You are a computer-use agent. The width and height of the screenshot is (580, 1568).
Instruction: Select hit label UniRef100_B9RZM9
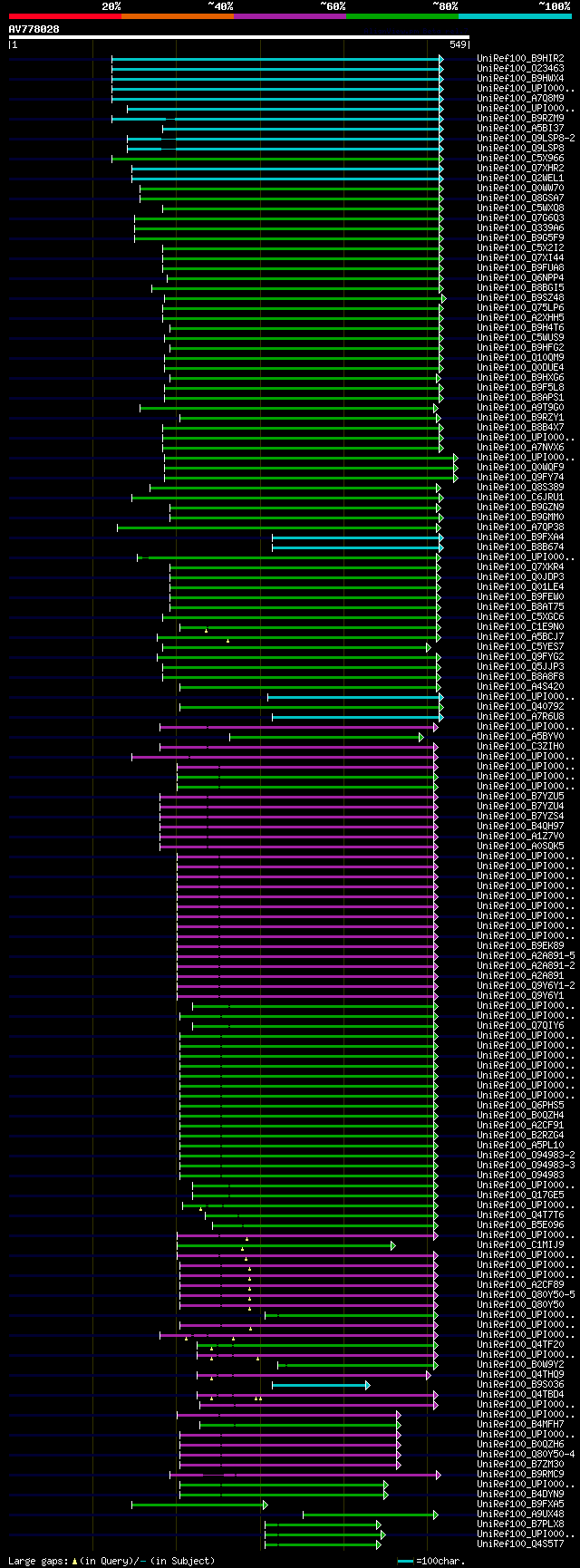pos(520,119)
